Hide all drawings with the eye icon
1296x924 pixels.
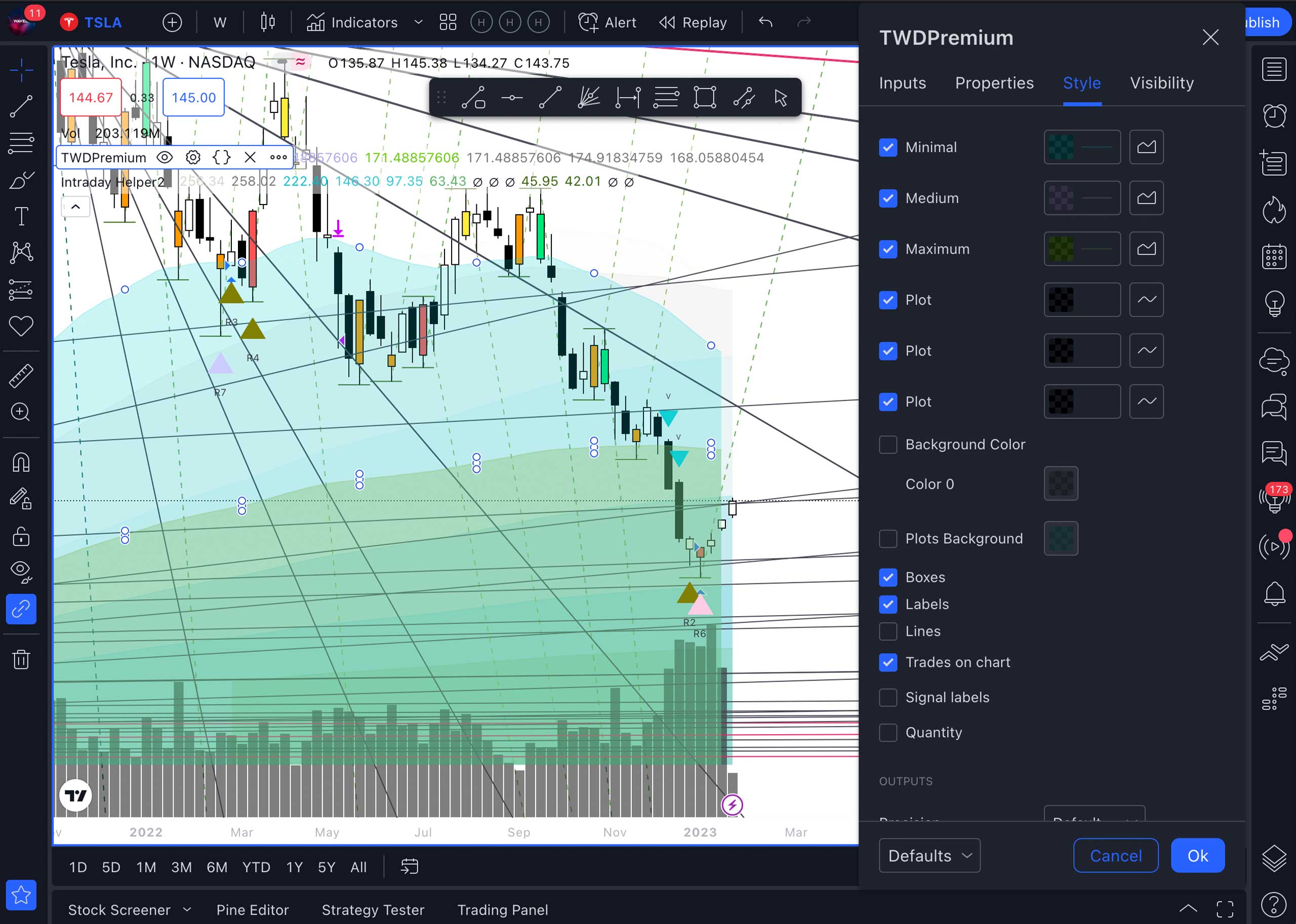coord(22,572)
